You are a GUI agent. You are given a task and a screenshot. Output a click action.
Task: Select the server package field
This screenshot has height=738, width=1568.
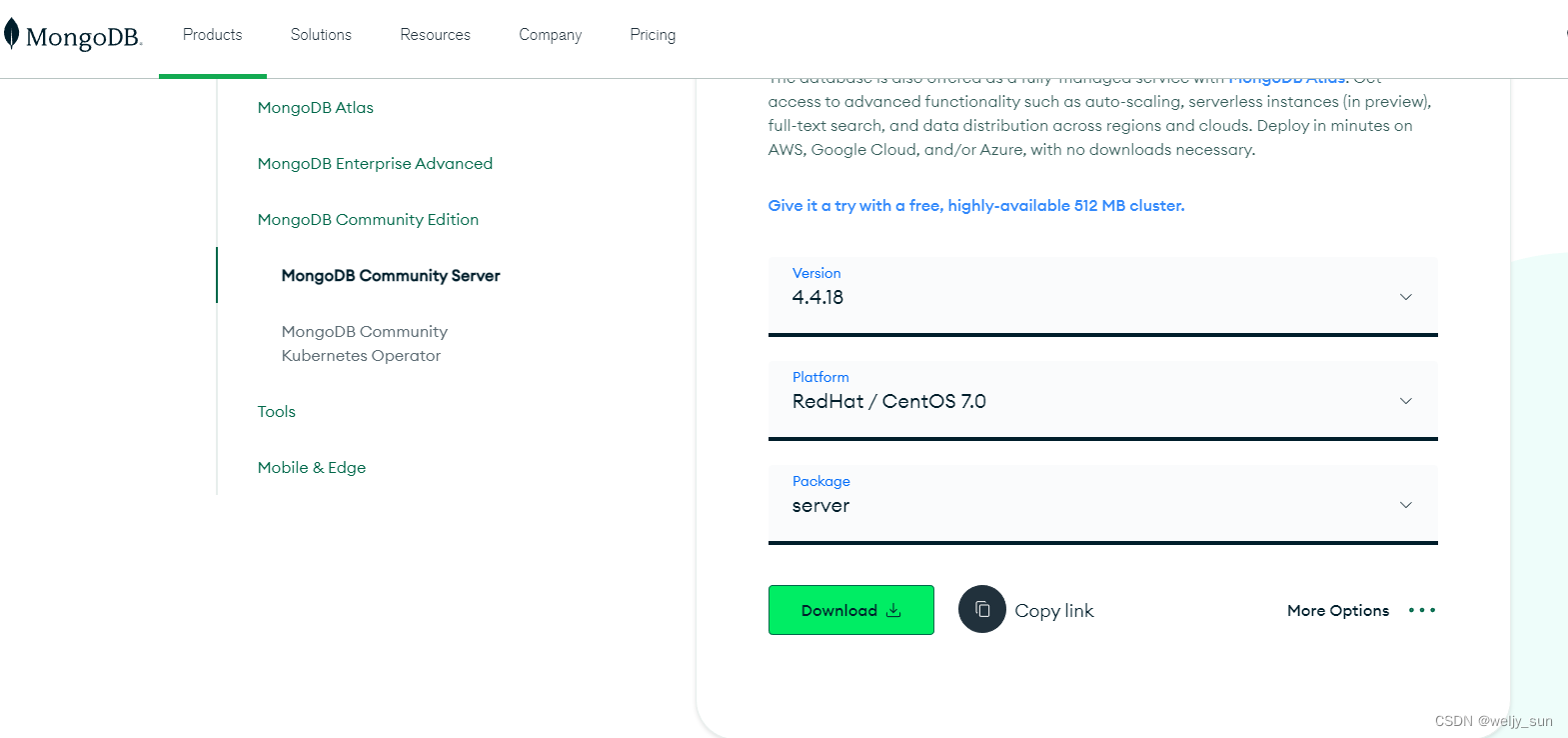click(x=1102, y=505)
